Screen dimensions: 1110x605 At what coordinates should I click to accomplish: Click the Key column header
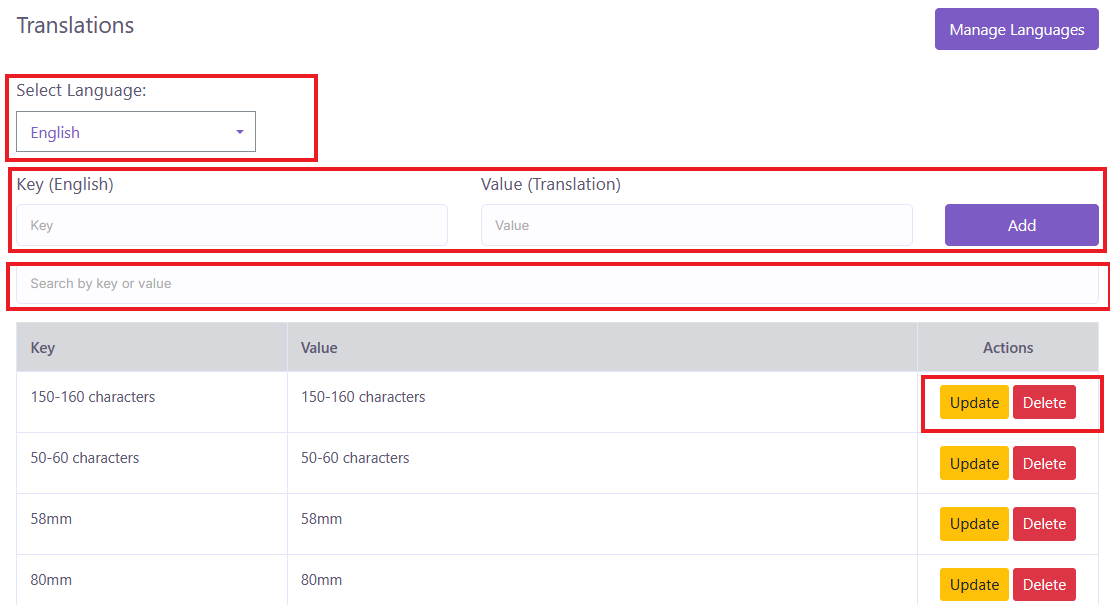[43, 348]
